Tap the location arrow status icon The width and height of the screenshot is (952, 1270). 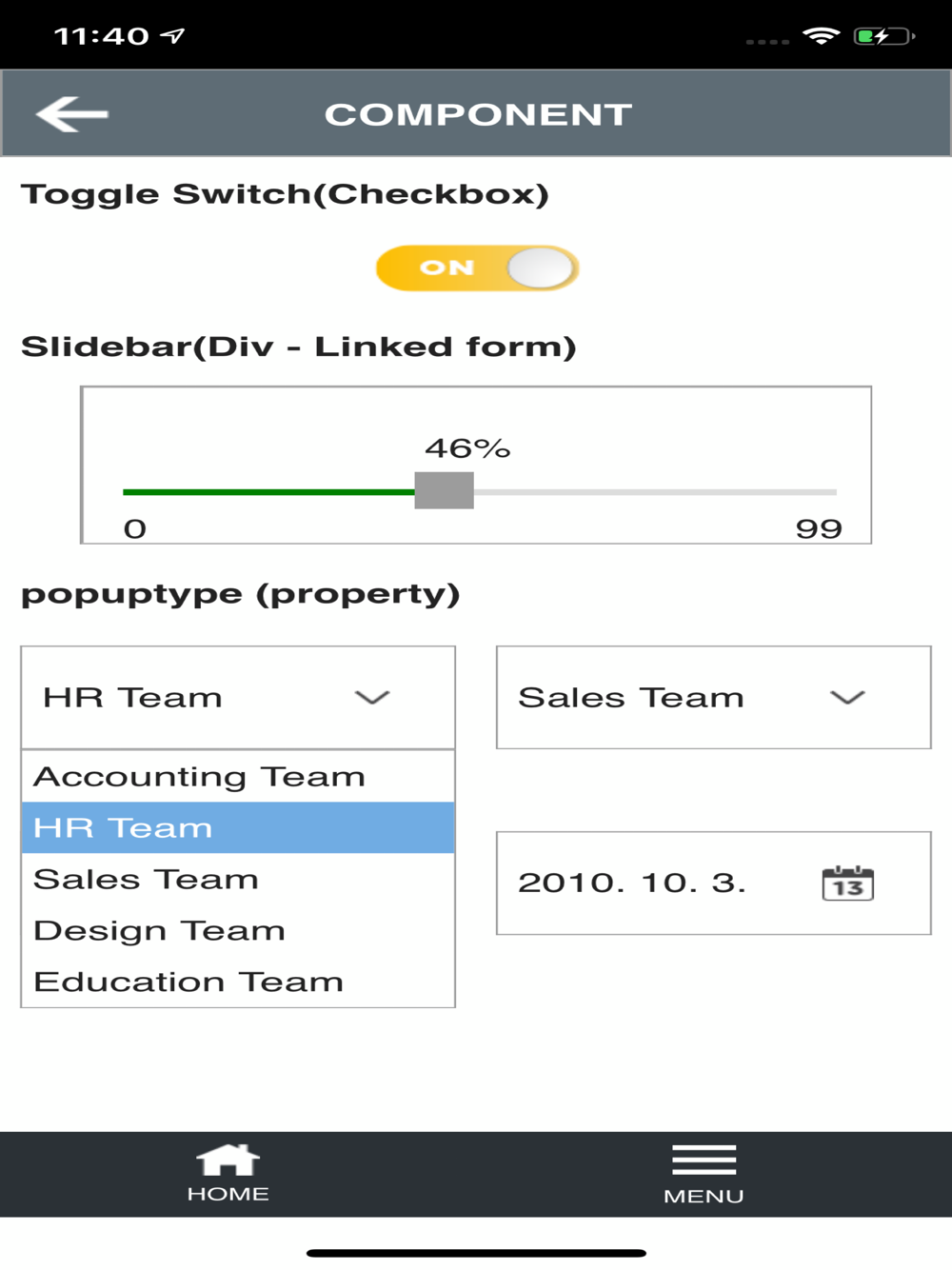tap(172, 36)
